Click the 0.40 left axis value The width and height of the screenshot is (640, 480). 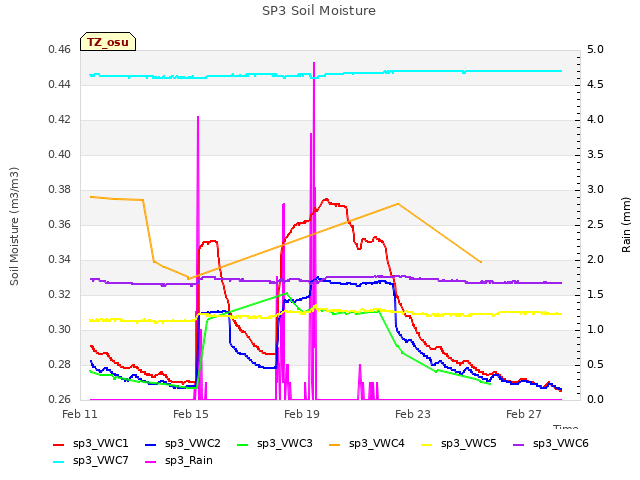click(60, 155)
